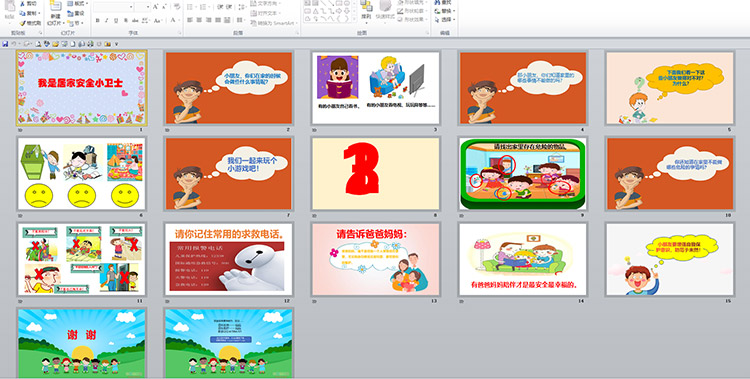Click Convert to SmartArt button

274,23
